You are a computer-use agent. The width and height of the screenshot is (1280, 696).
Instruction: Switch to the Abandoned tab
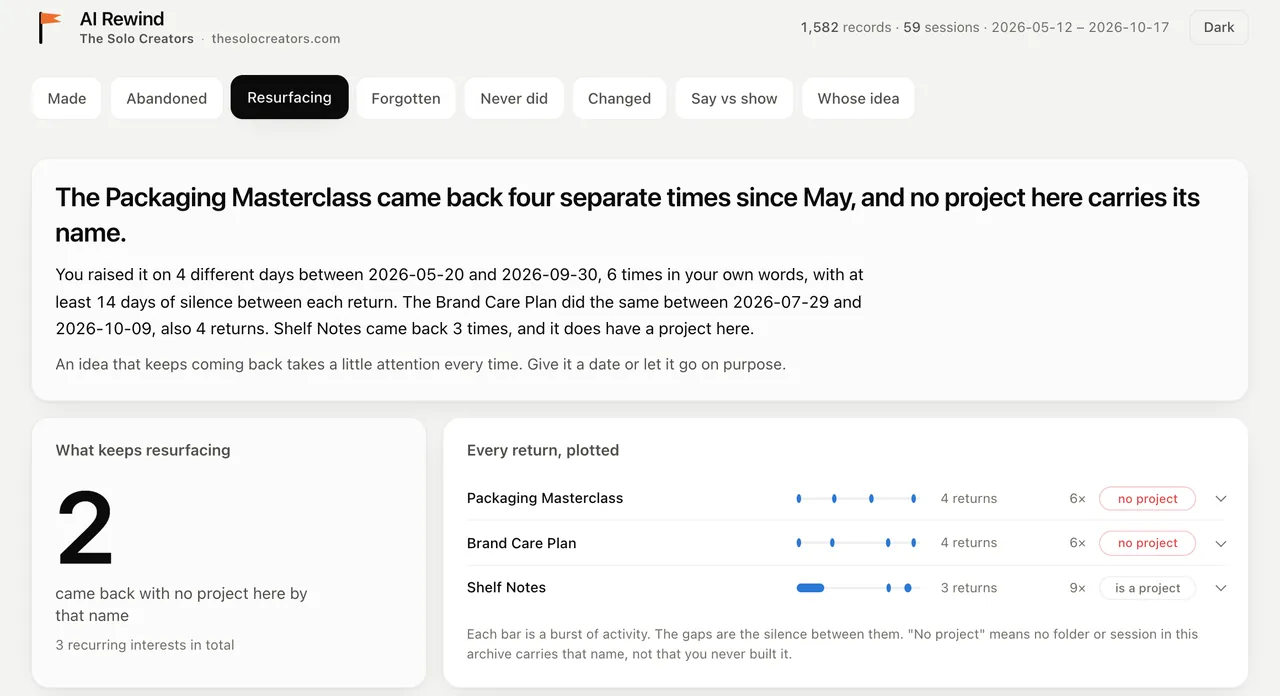[166, 98]
